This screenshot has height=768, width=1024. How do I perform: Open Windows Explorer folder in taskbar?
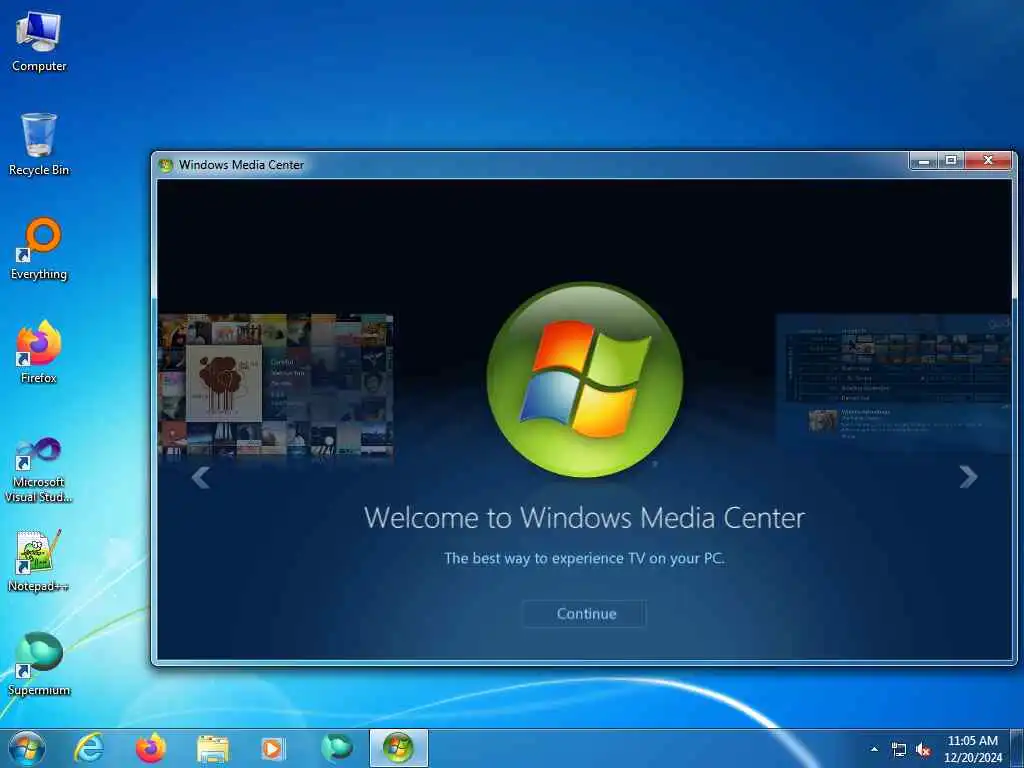point(212,749)
